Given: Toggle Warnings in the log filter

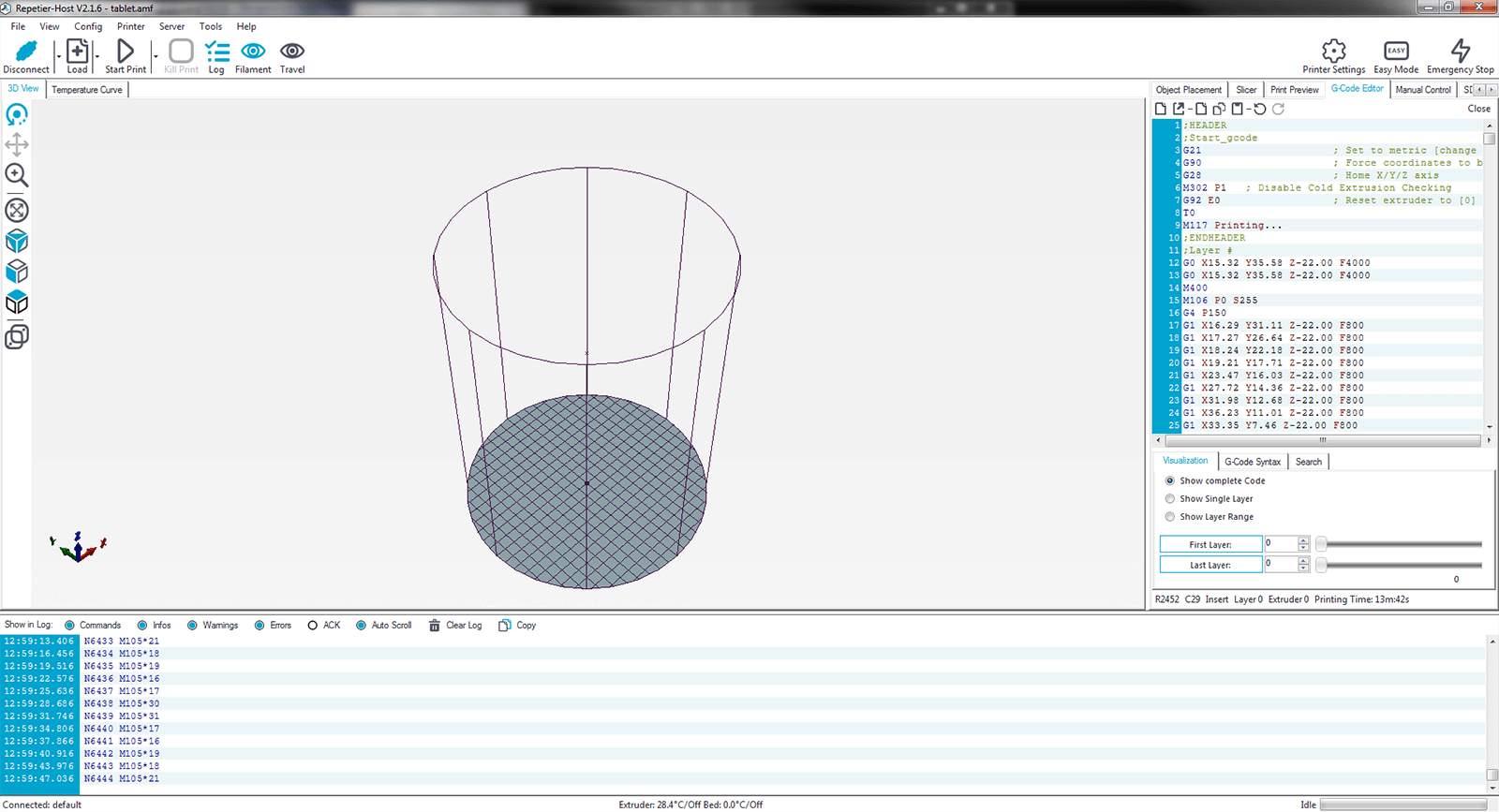Looking at the screenshot, I should coord(192,626).
